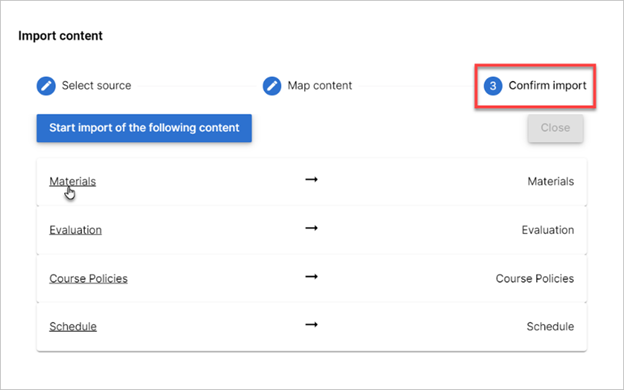Click the grayed-out Close button

click(556, 128)
